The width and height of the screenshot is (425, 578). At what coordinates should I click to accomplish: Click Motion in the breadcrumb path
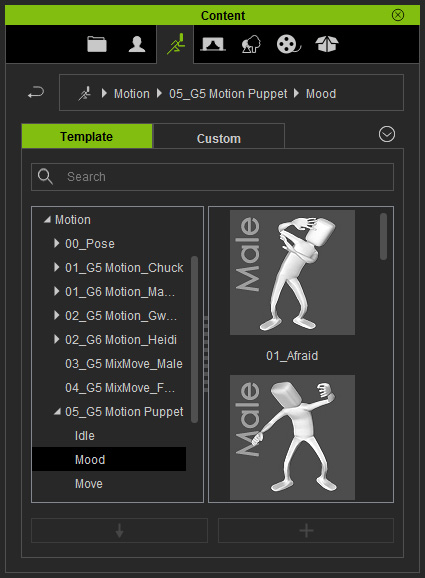pyautogui.click(x=132, y=94)
